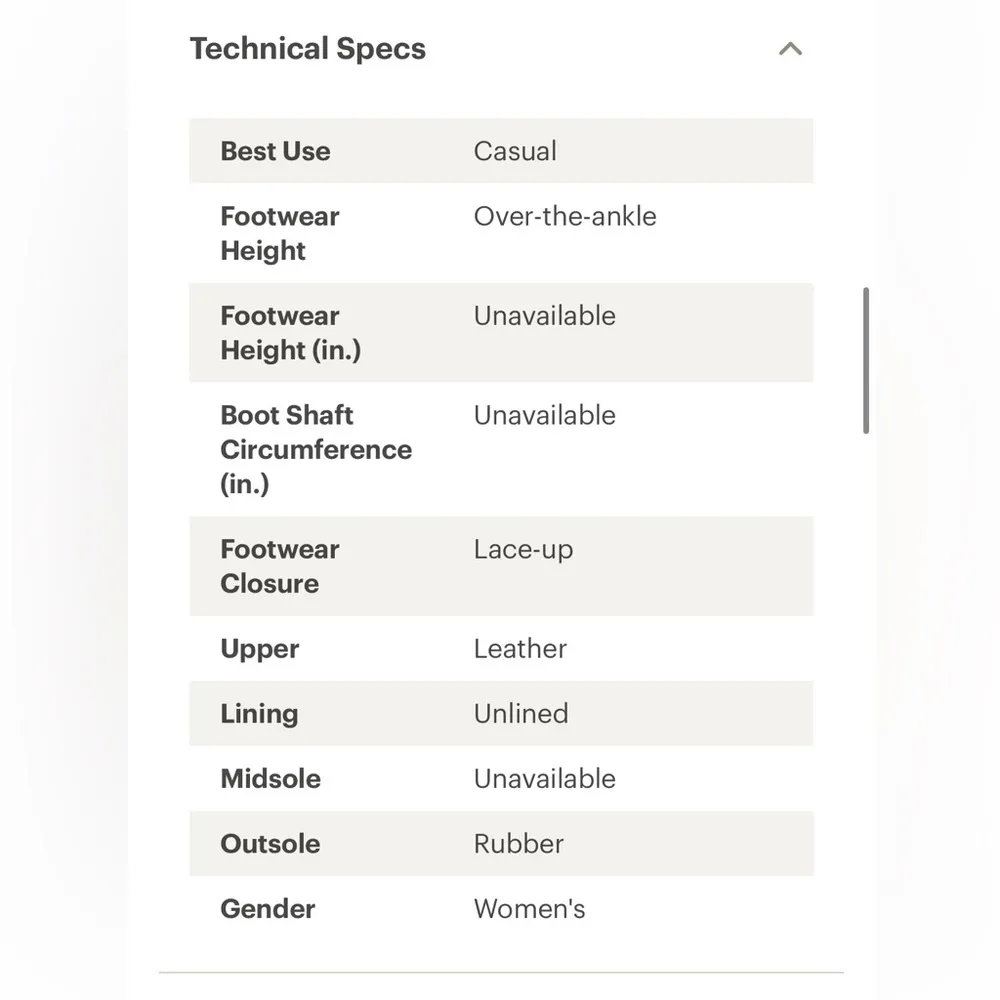The width and height of the screenshot is (1000, 1000).
Task: Click the Casual value text
Action: click(x=515, y=151)
